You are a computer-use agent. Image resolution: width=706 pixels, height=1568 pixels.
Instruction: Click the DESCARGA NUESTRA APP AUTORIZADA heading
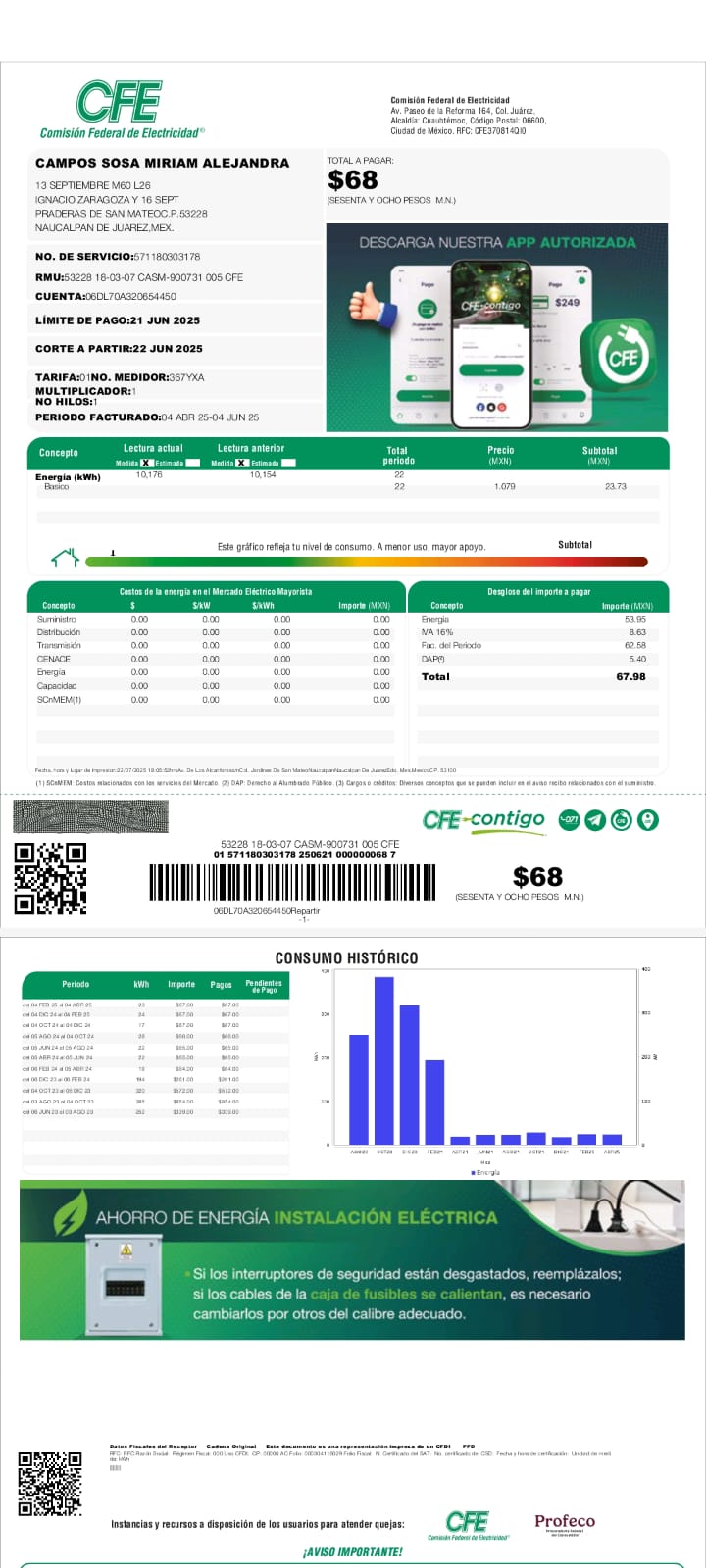pyautogui.click(x=497, y=242)
